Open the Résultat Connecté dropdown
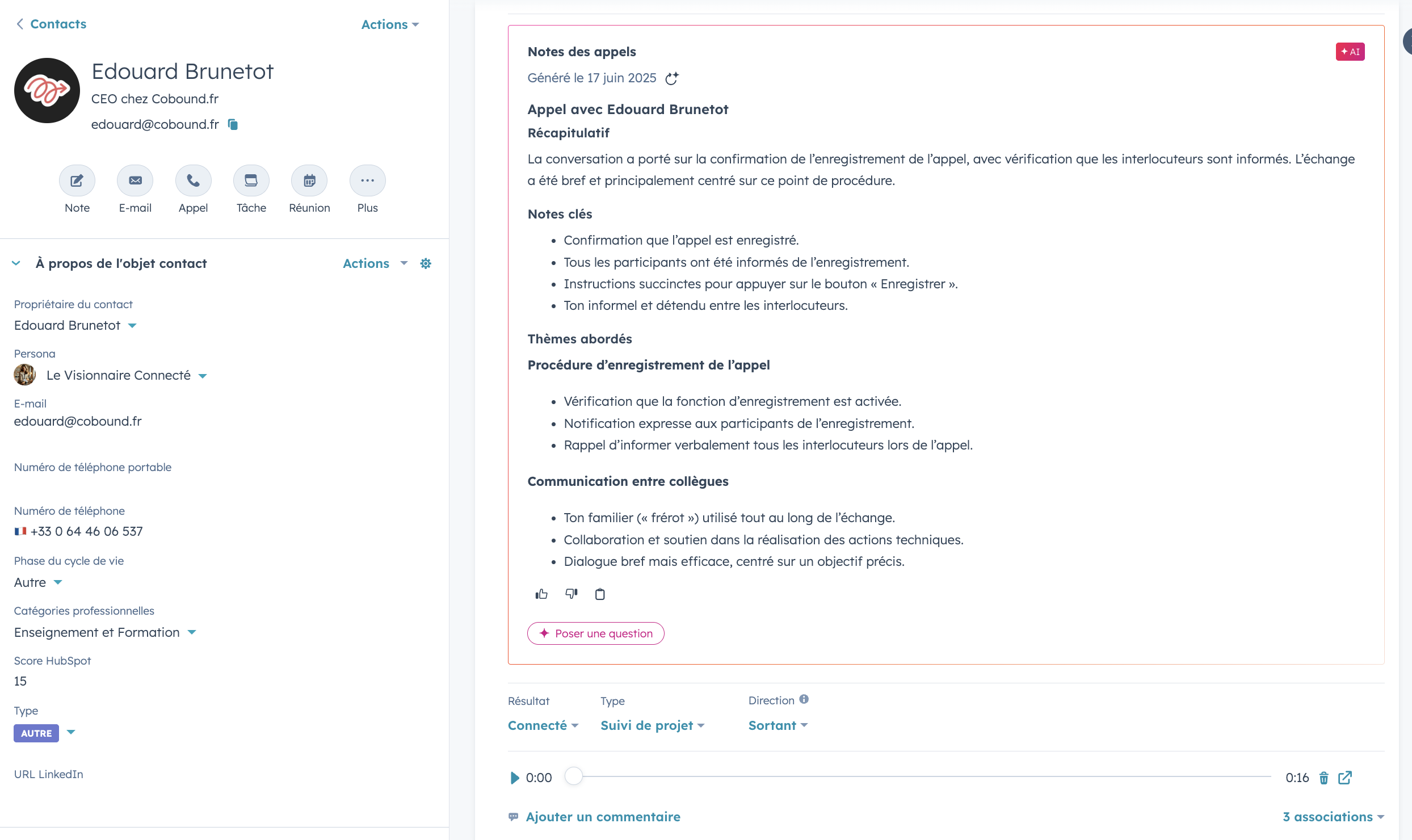The height and width of the screenshot is (840, 1412). click(x=543, y=725)
